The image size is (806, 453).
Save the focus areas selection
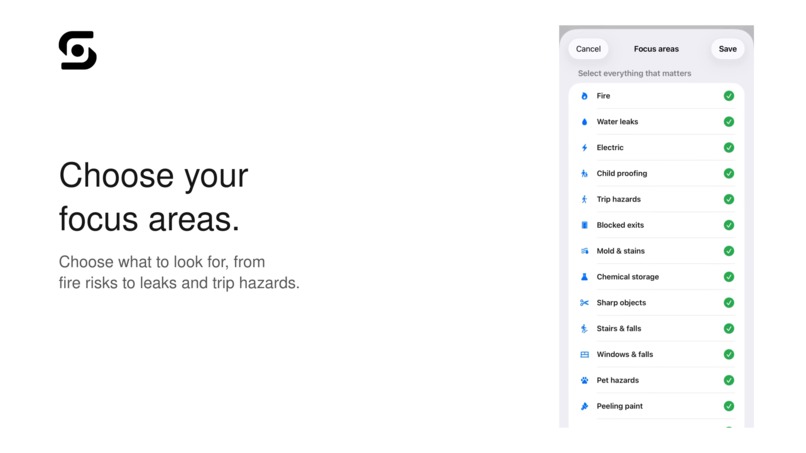coord(727,49)
